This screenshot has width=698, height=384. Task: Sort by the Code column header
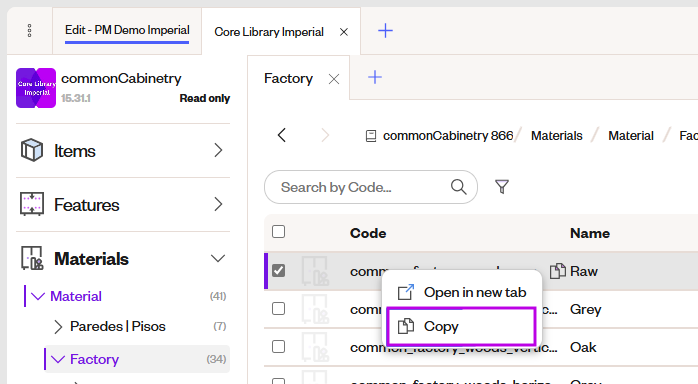click(368, 233)
